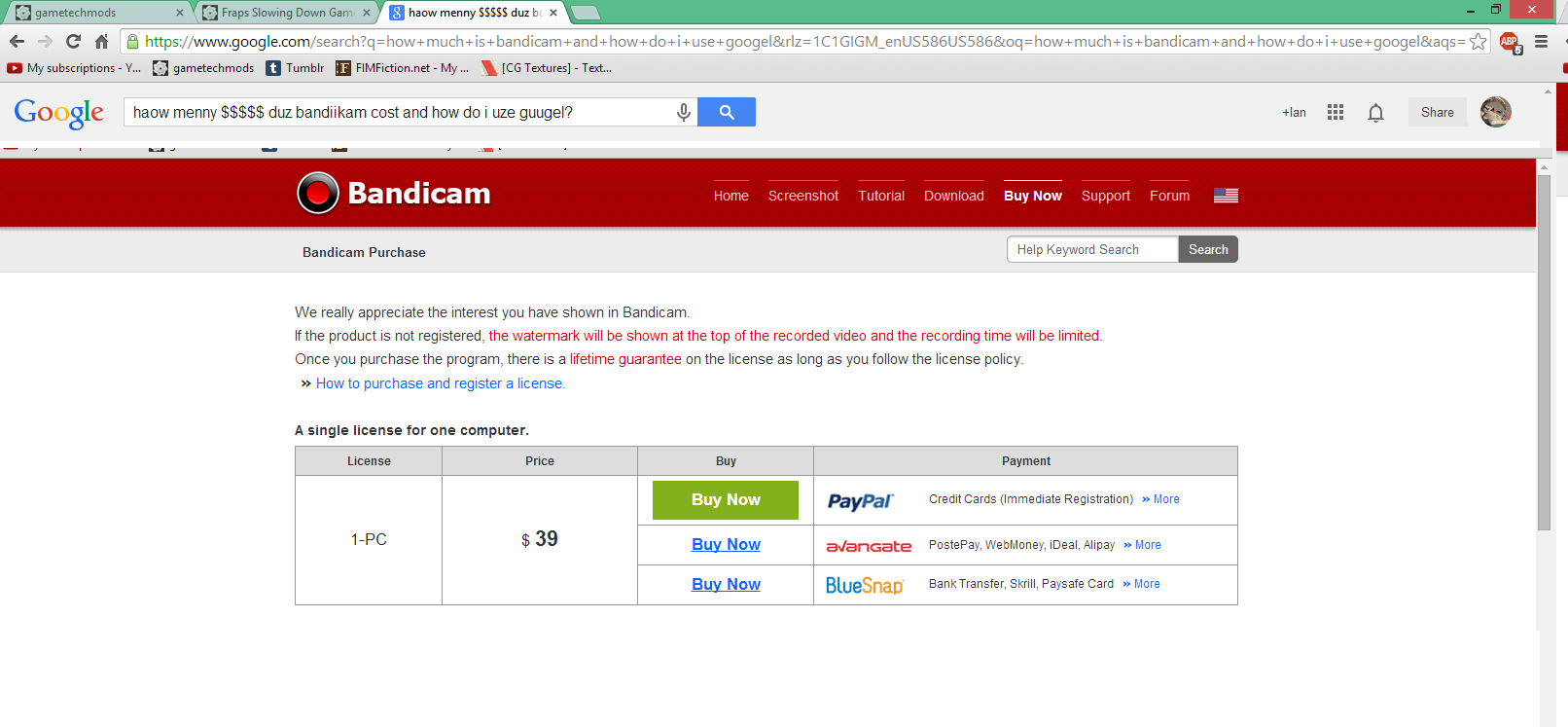Click Buy Now link in BlueSnap row
Viewport: 1568px width, 727px height.
click(x=726, y=585)
